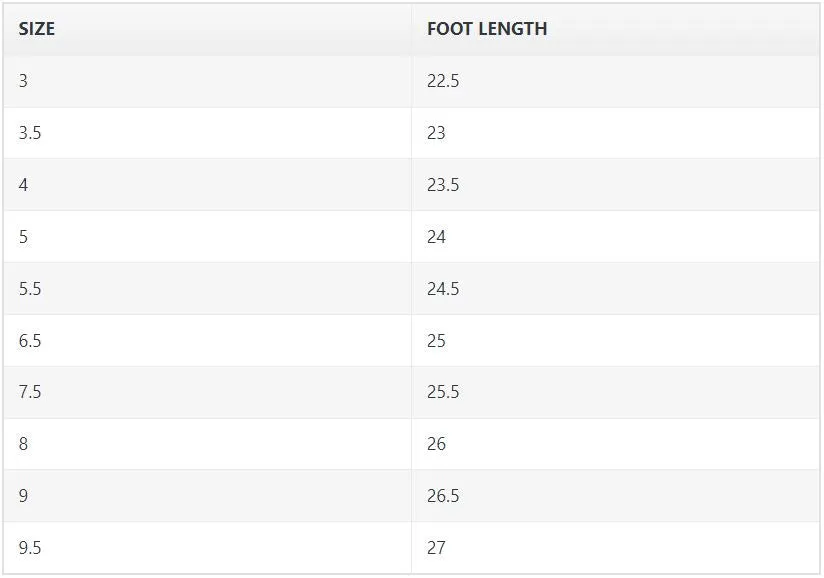Click the size 5 cell
The height and width of the screenshot is (578, 824).
click(208, 237)
